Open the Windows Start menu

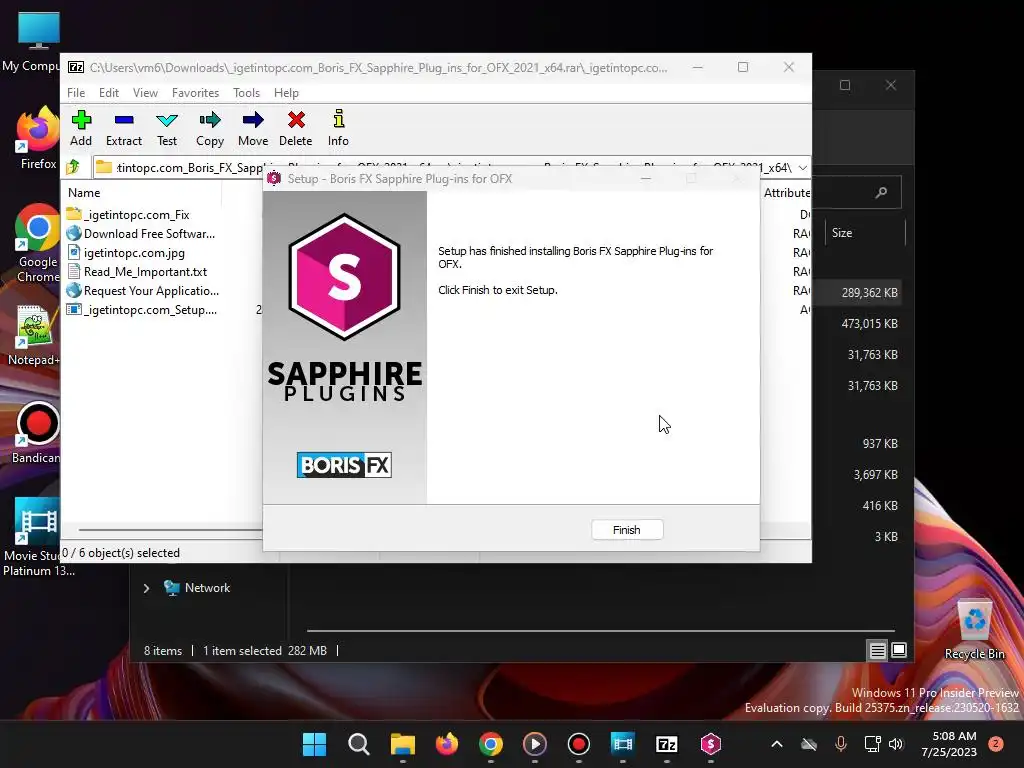click(314, 744)
